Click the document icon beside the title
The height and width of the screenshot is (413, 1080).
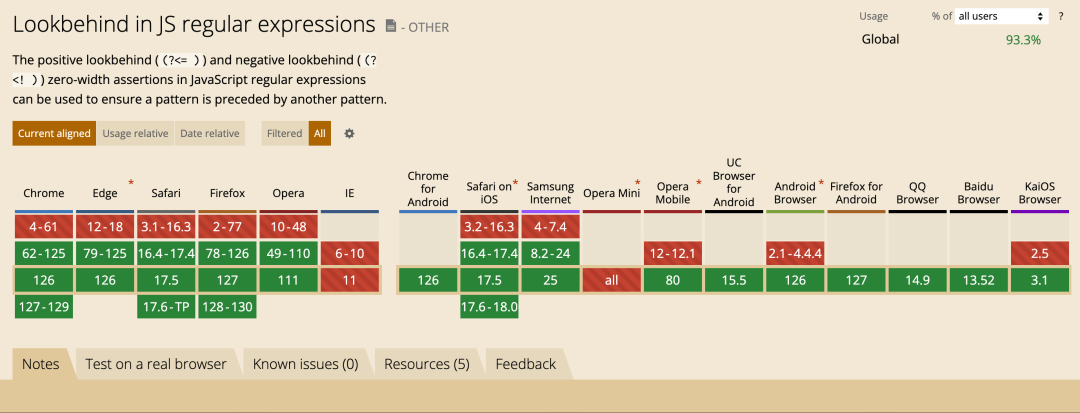390,25
